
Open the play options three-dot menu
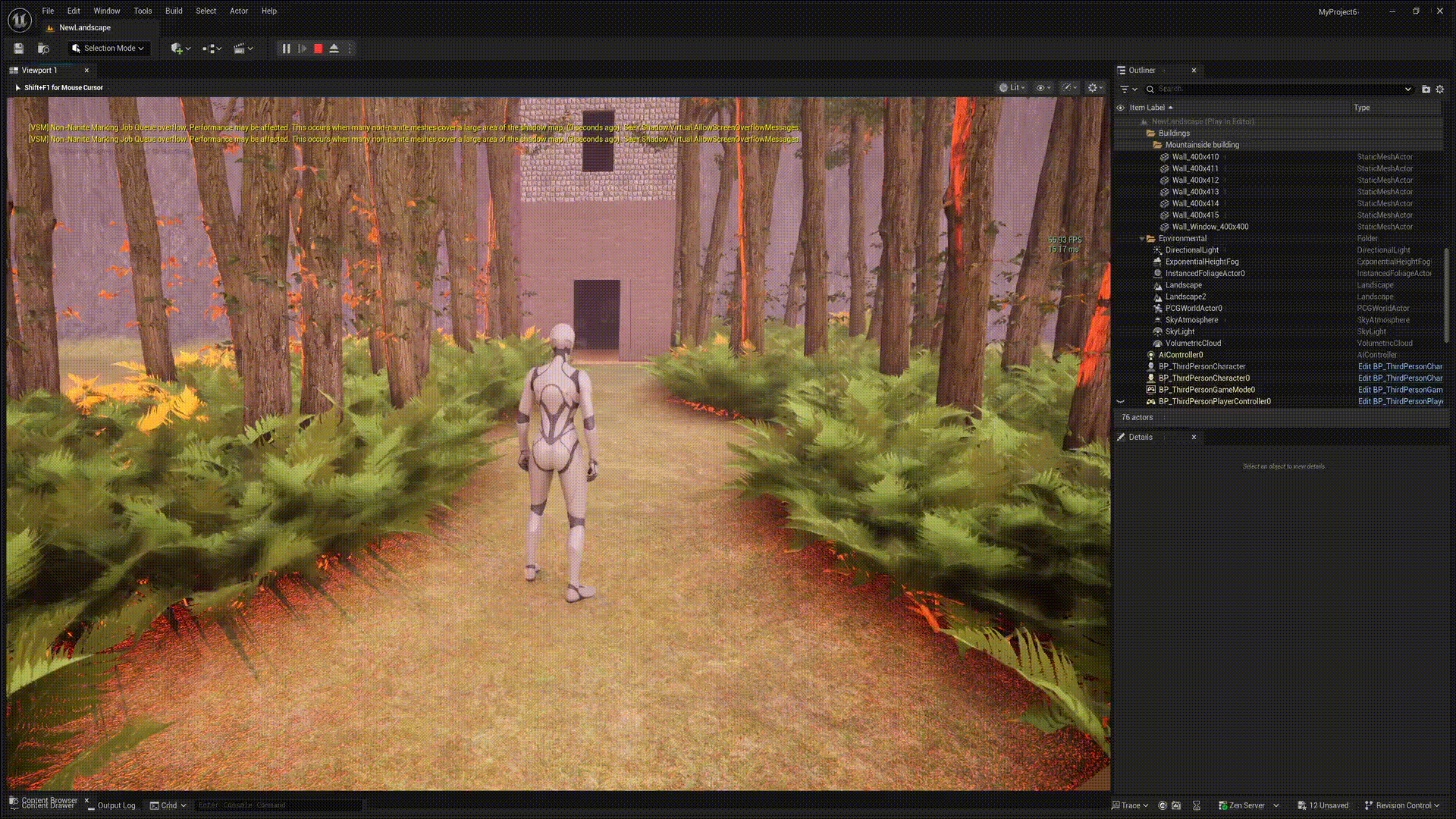coord(350,49)
